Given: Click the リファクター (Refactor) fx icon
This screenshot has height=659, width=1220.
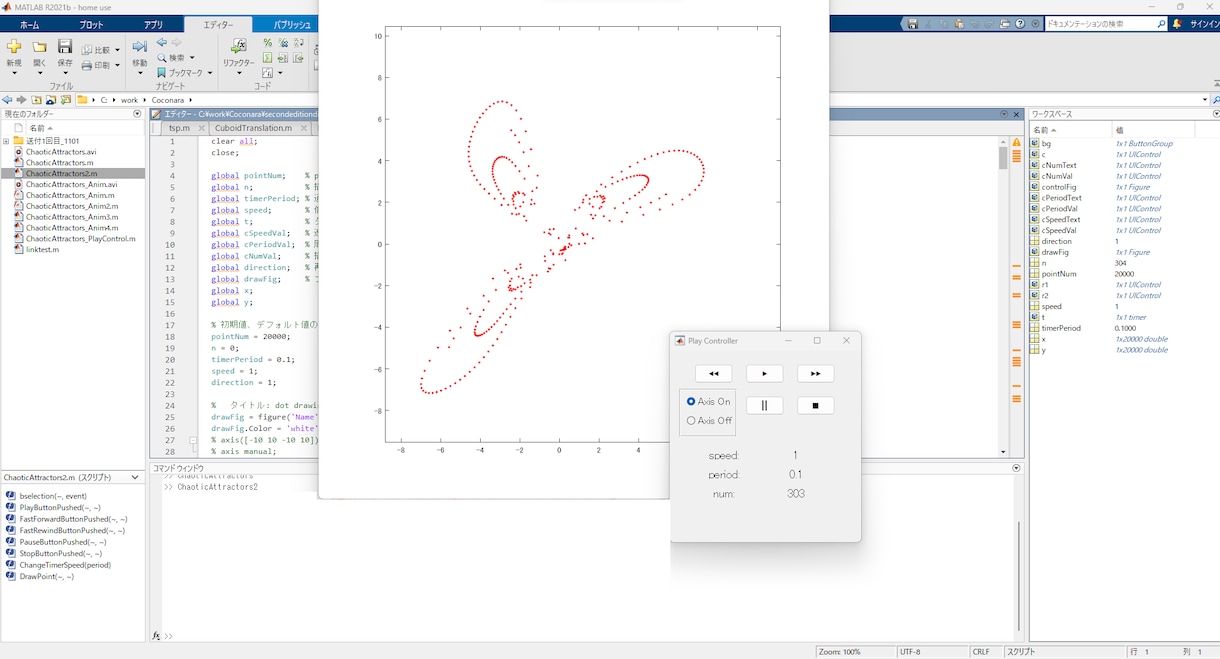Looking at the screenshot, I should coord(238,46).
